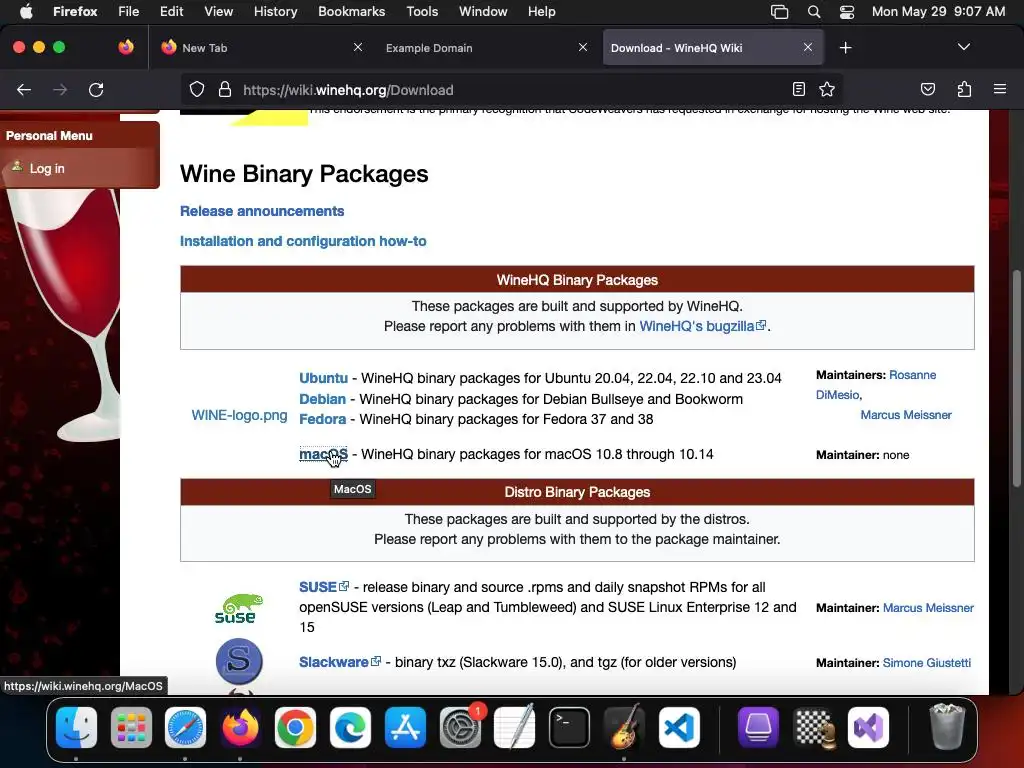This screenshot has width=1024, height=768.
Task: Open Microsoft Edge from the Dock
Action: pos(350,728)
